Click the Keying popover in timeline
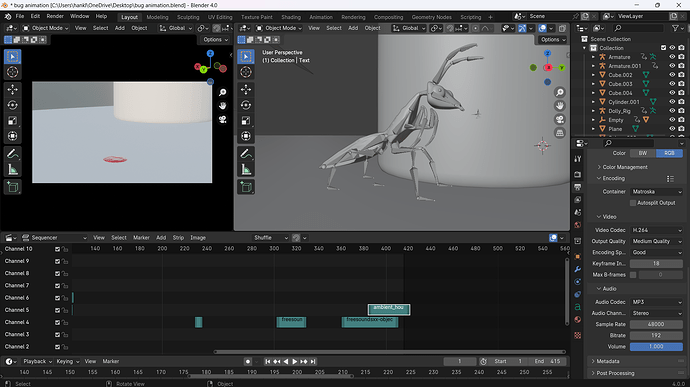This screenshot has height=387, width=690. coord(68,361)
